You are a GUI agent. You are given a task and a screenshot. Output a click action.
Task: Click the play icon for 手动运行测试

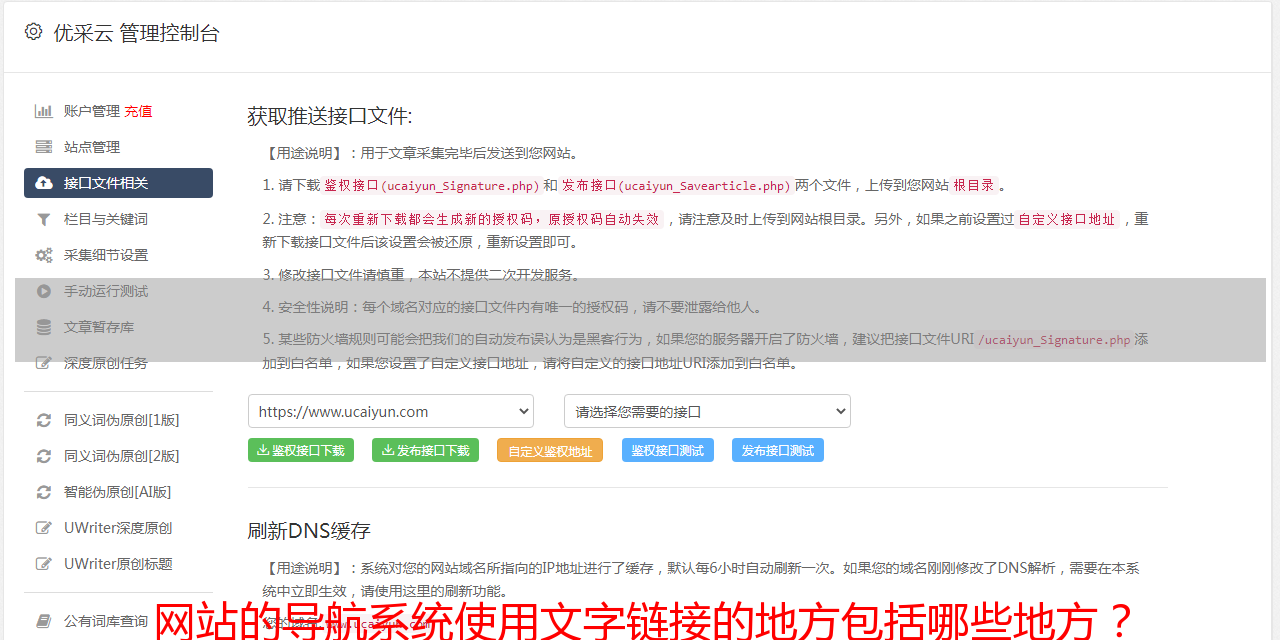pos(44,291)
